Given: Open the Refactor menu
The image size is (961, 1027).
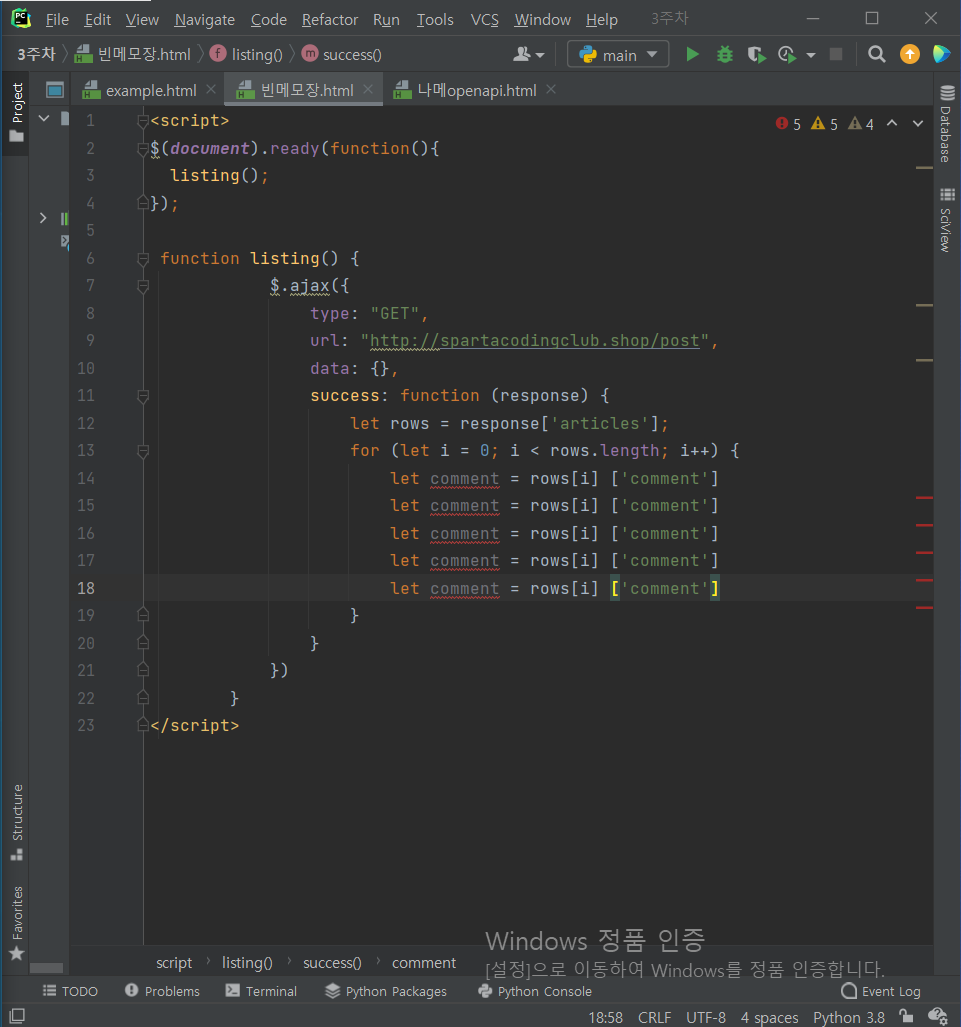Looking at the screenshot, I should pyautogui.click(x=330, y=20).
